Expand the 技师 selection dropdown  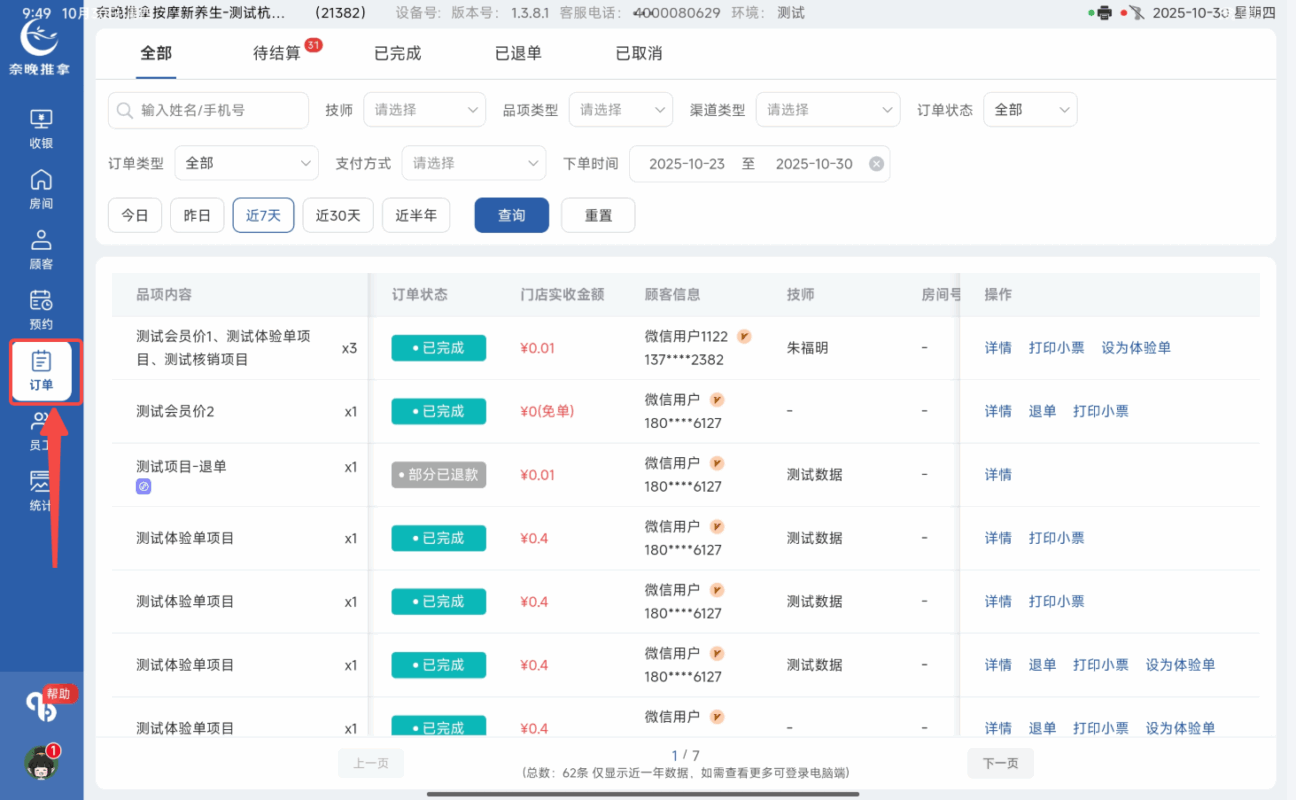424,109
